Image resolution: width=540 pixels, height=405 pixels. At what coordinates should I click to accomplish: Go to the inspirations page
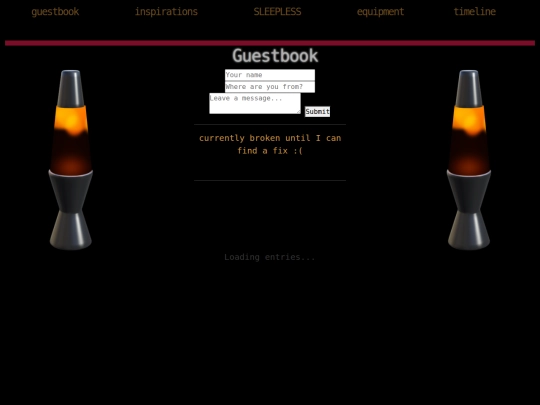pos(166,12)
